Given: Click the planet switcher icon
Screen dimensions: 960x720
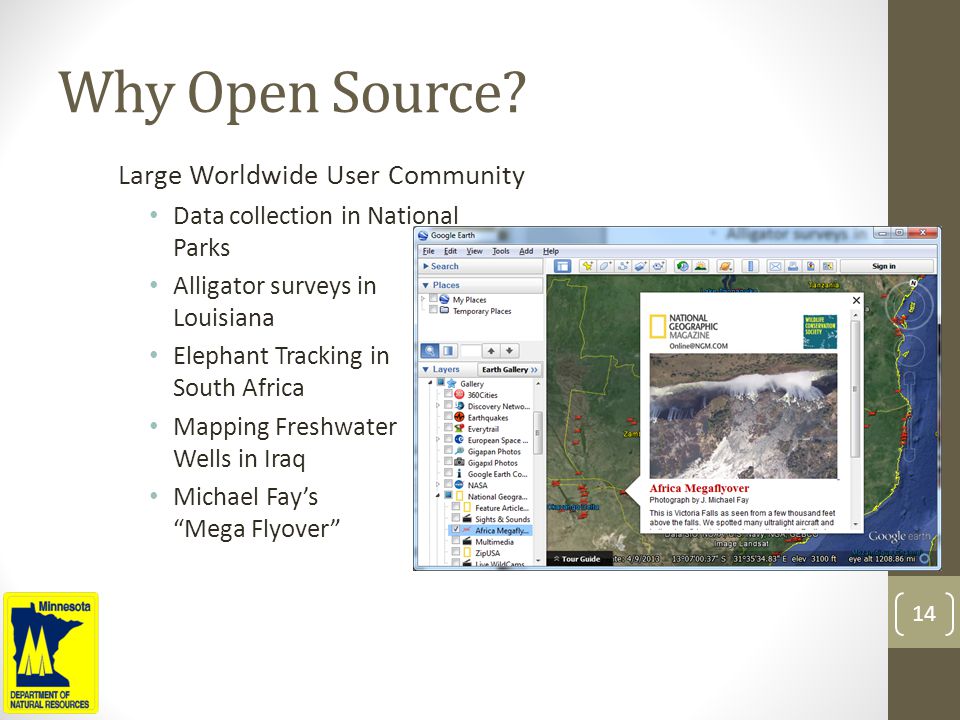Looking at the screenshot, I should tap(725, 266).
